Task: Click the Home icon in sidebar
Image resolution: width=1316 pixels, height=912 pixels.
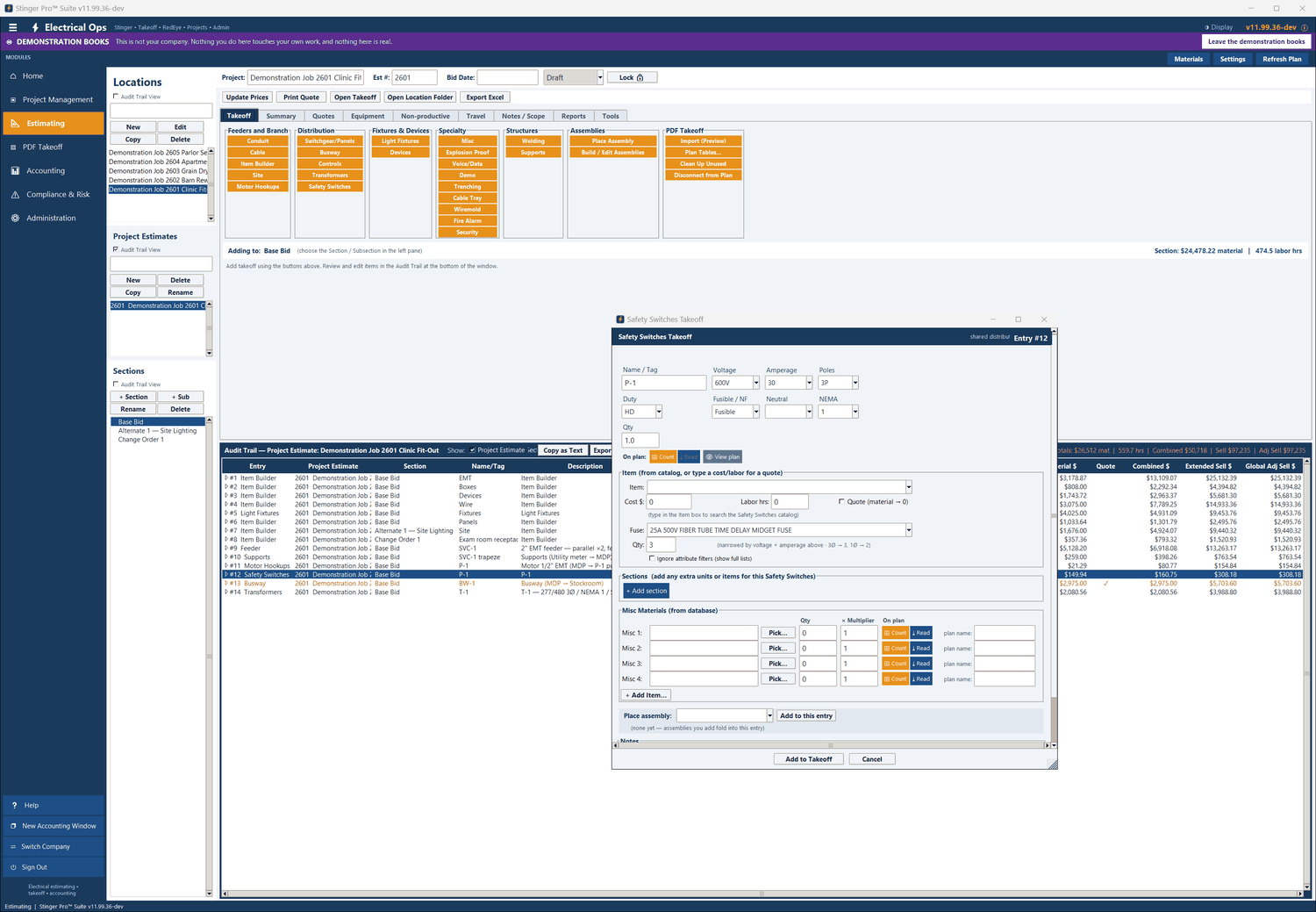Action: (x=13, y=76)
